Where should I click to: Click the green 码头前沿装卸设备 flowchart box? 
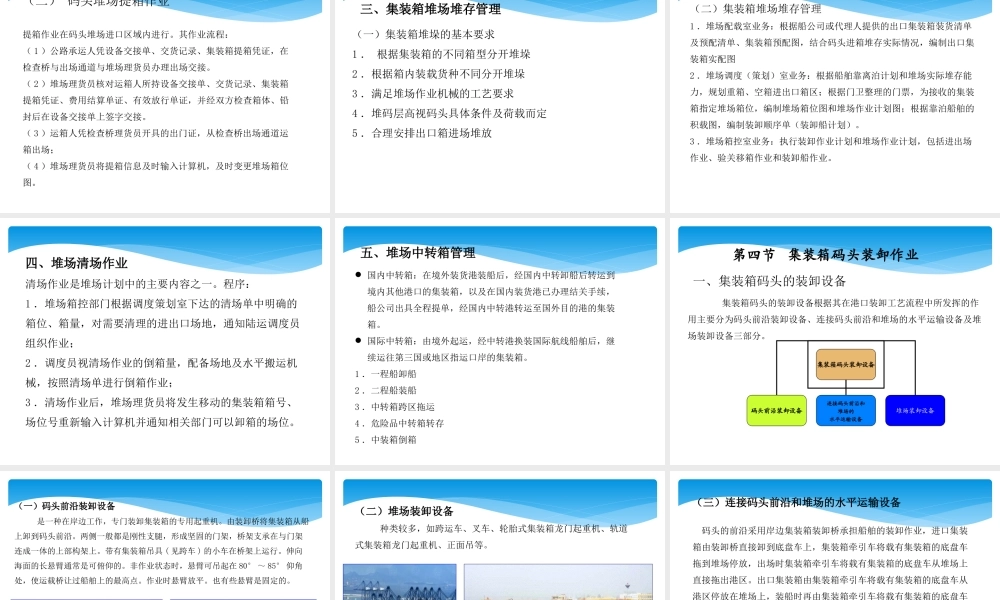click(776, 411)
